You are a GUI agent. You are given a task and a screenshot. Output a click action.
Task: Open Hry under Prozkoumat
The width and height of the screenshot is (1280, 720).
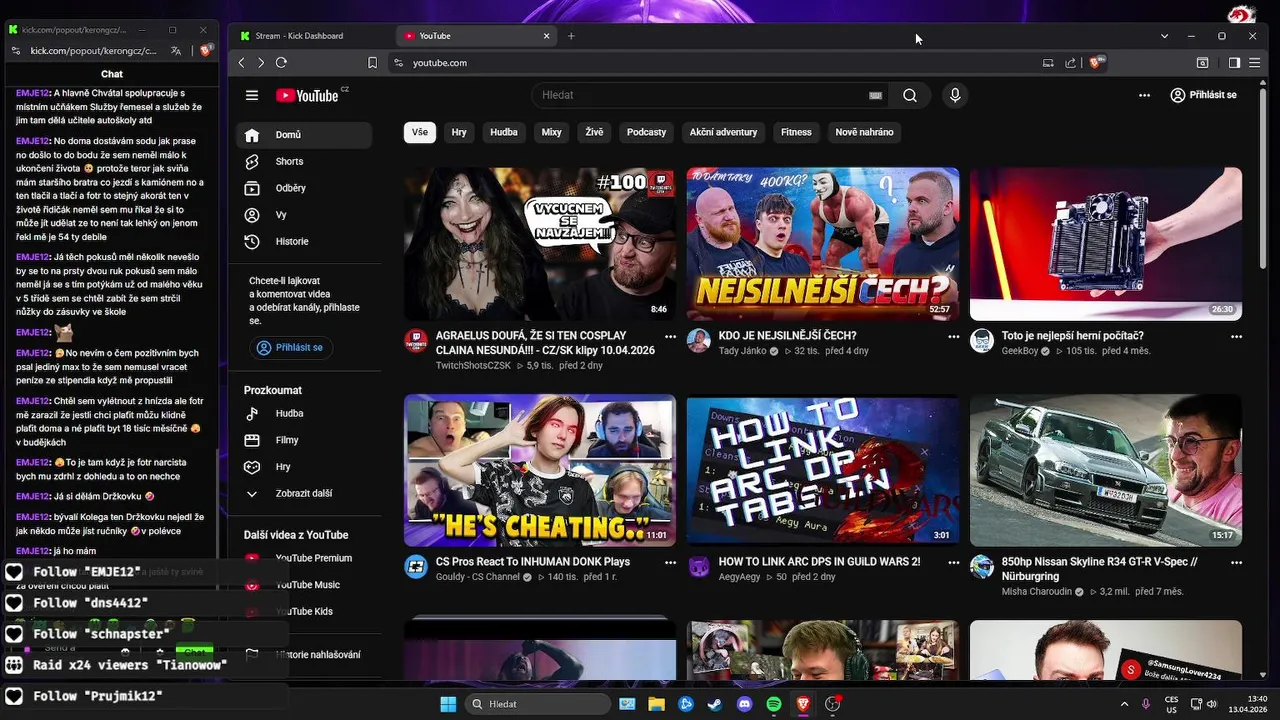304,466
